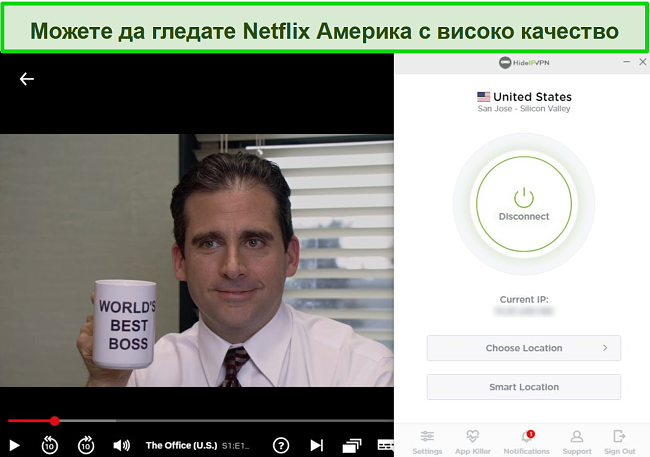The width and height of the screenshot is (650, 457).
Task: Open subtitles and audio icon
Action: pyautogui.click(x=386, y=445)
